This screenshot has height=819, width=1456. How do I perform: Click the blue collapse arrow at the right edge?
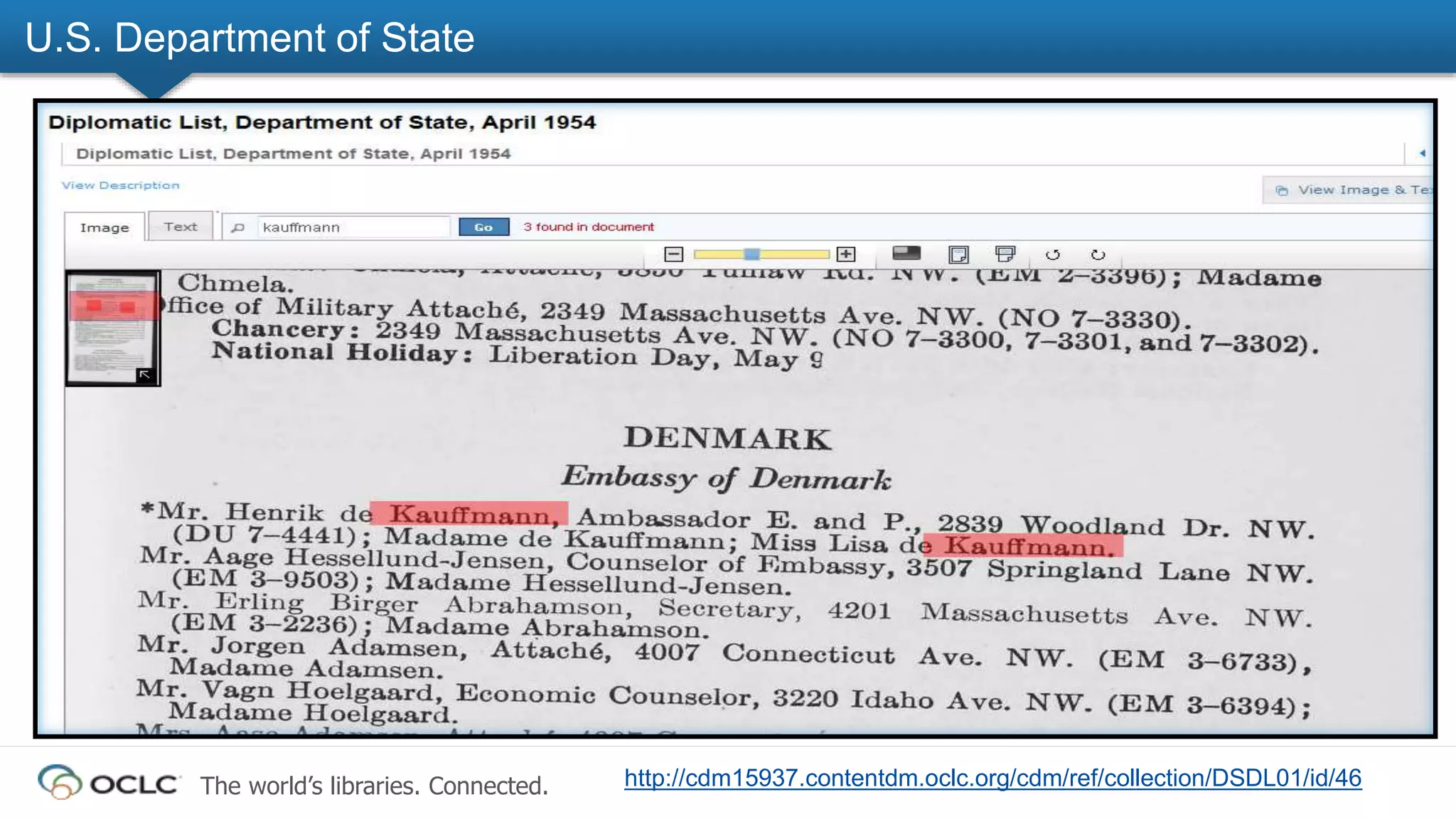[x=1423, y=153]
